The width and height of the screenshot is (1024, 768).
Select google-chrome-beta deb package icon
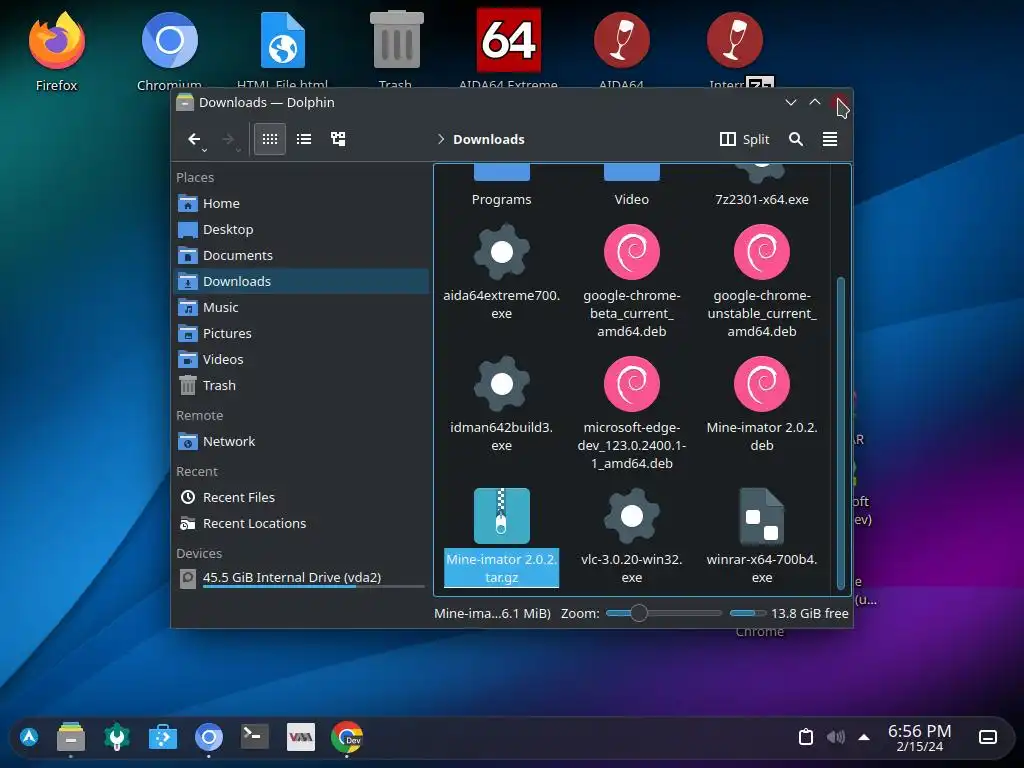pyautogui.click(x=632, y=252)
